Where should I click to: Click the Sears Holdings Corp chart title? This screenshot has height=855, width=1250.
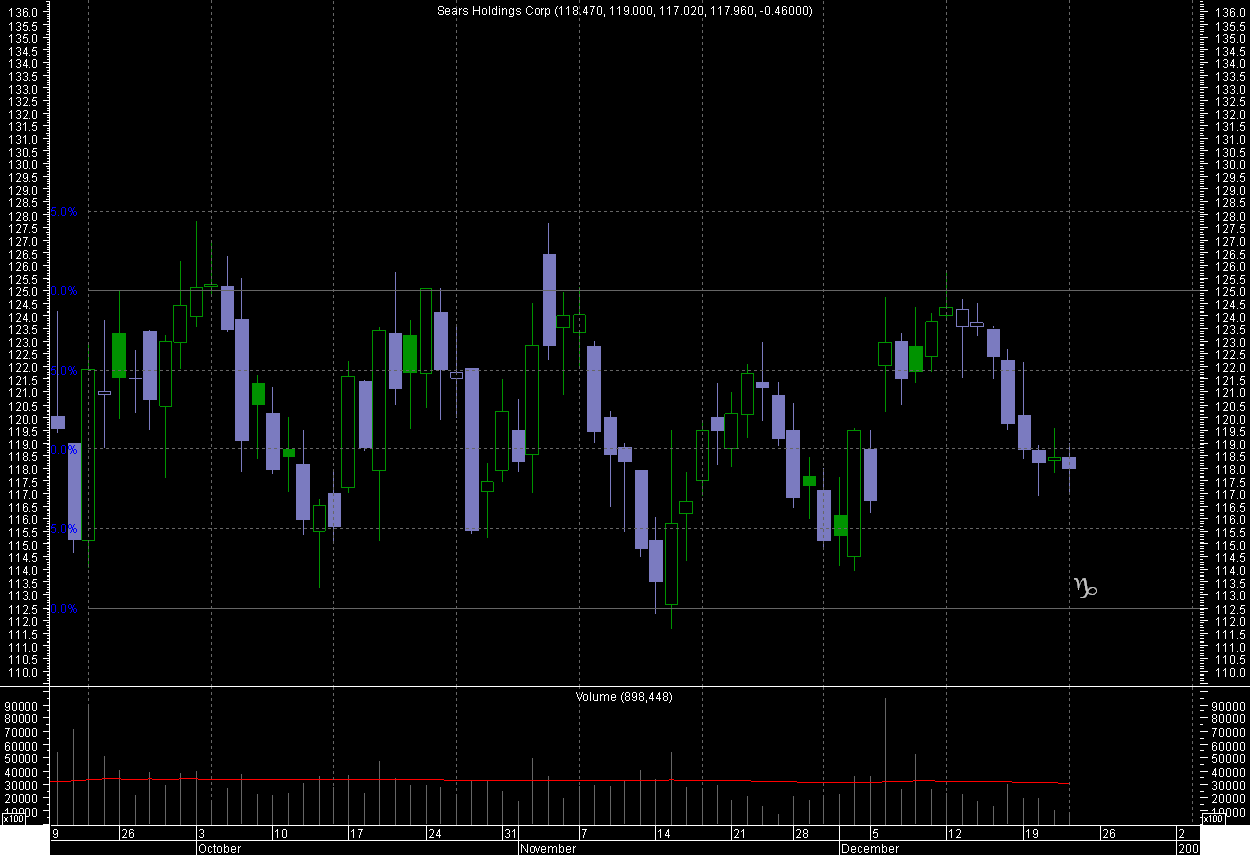pyautogui.click(x=624, y=11)
